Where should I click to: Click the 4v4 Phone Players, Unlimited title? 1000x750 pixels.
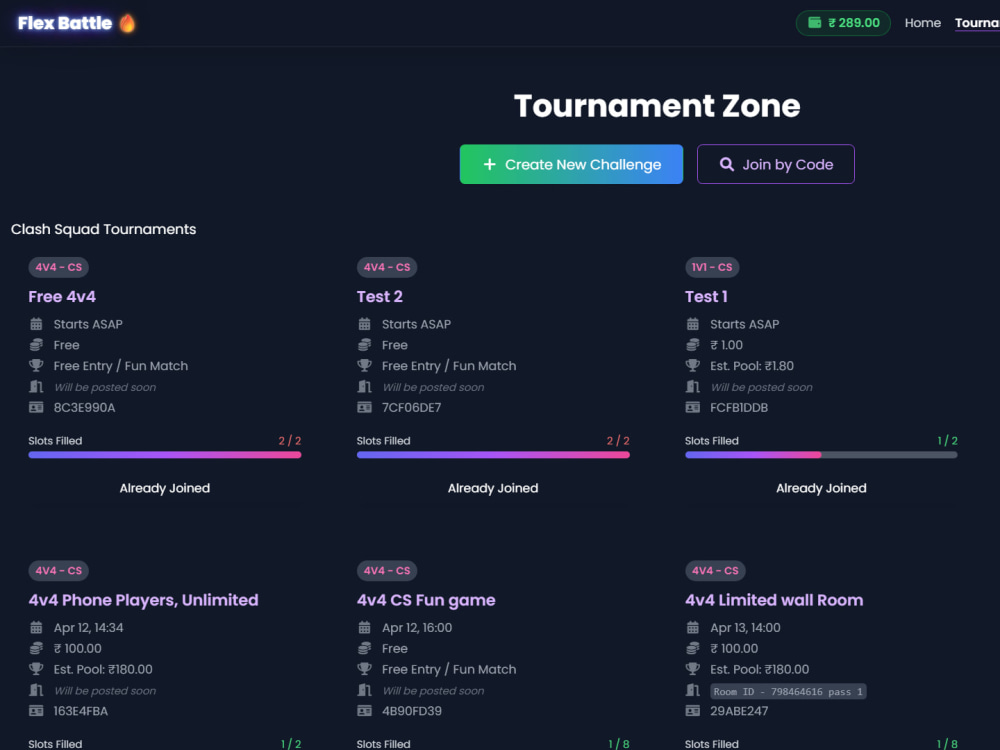143,600
